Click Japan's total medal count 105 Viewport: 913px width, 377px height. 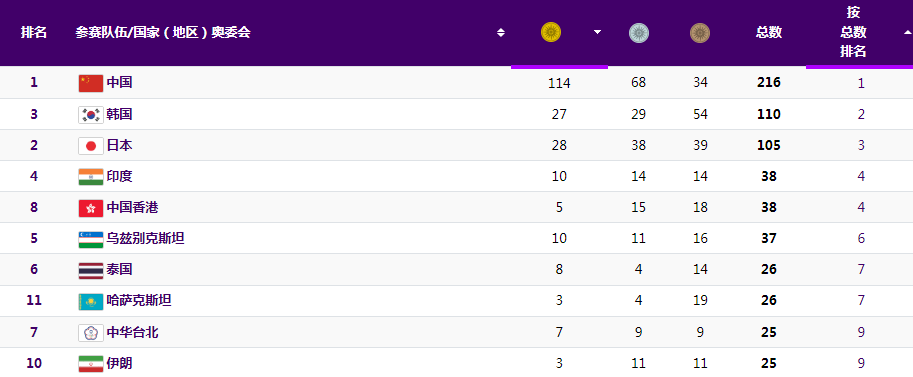(x=769, y=145)
